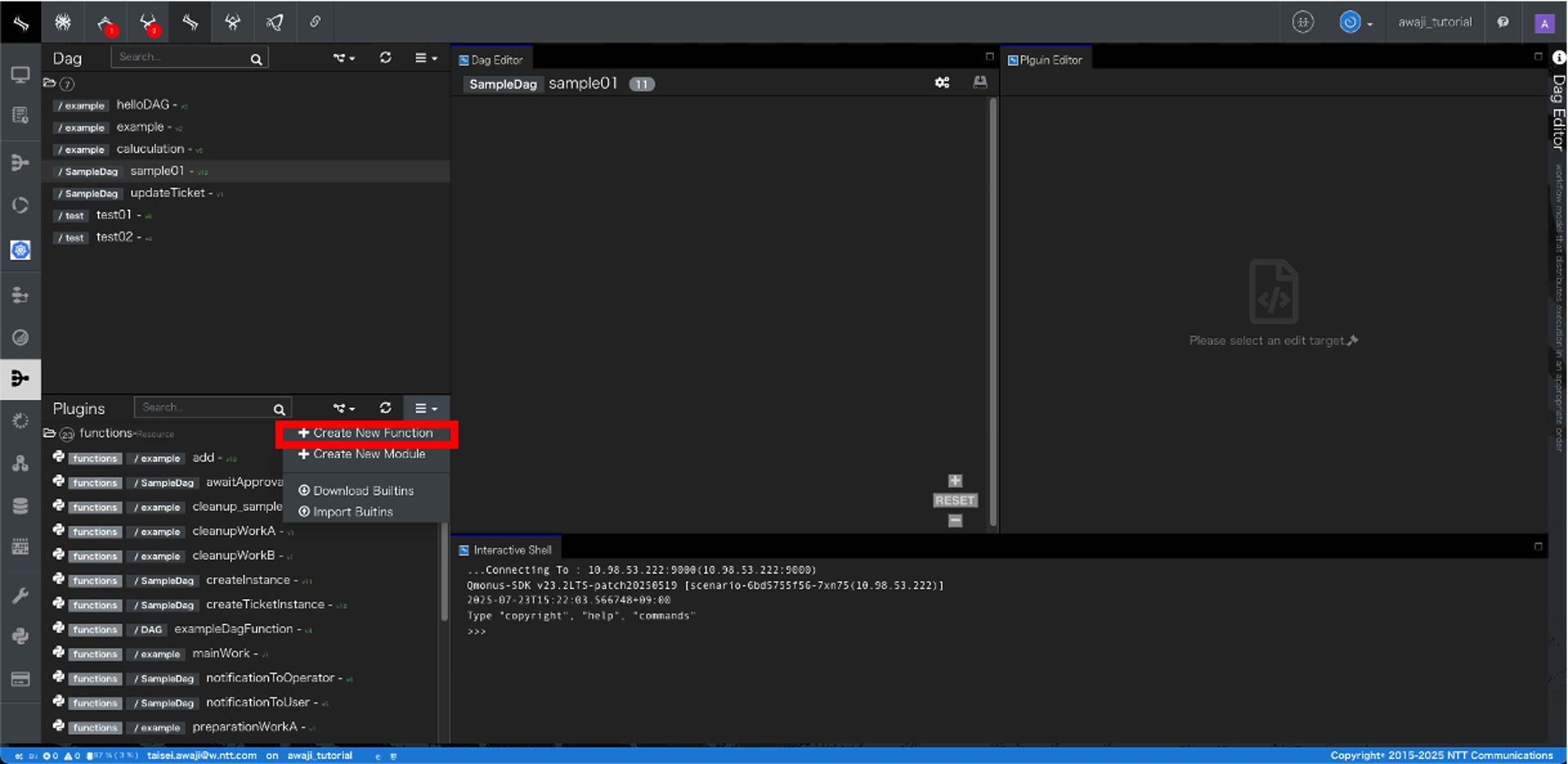This screenshot has width=1568, height=764.
Task: Click the Python icon in left sidebar
Action: [20, 637]
